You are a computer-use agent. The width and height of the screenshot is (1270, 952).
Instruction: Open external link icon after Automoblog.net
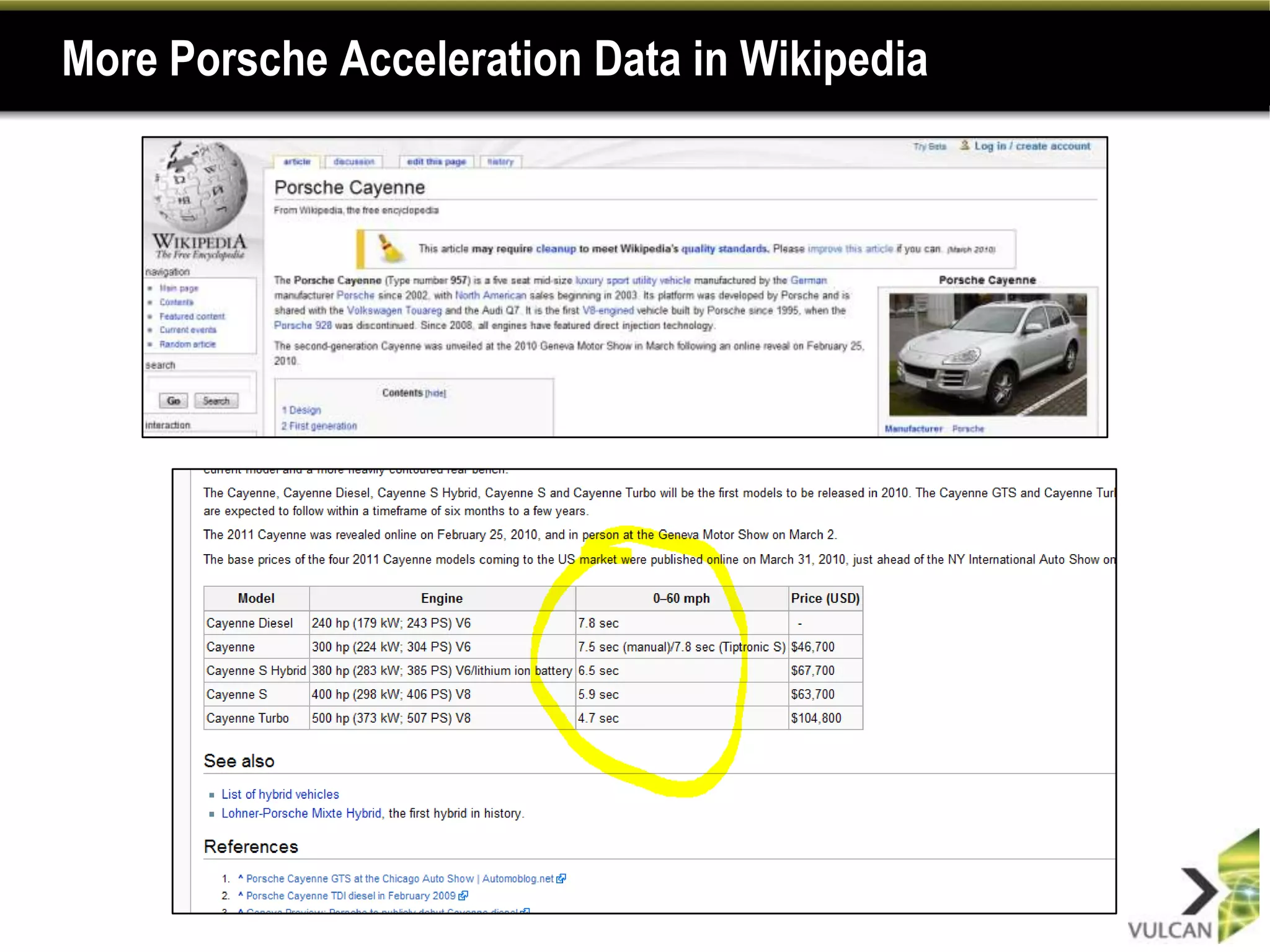561,878
